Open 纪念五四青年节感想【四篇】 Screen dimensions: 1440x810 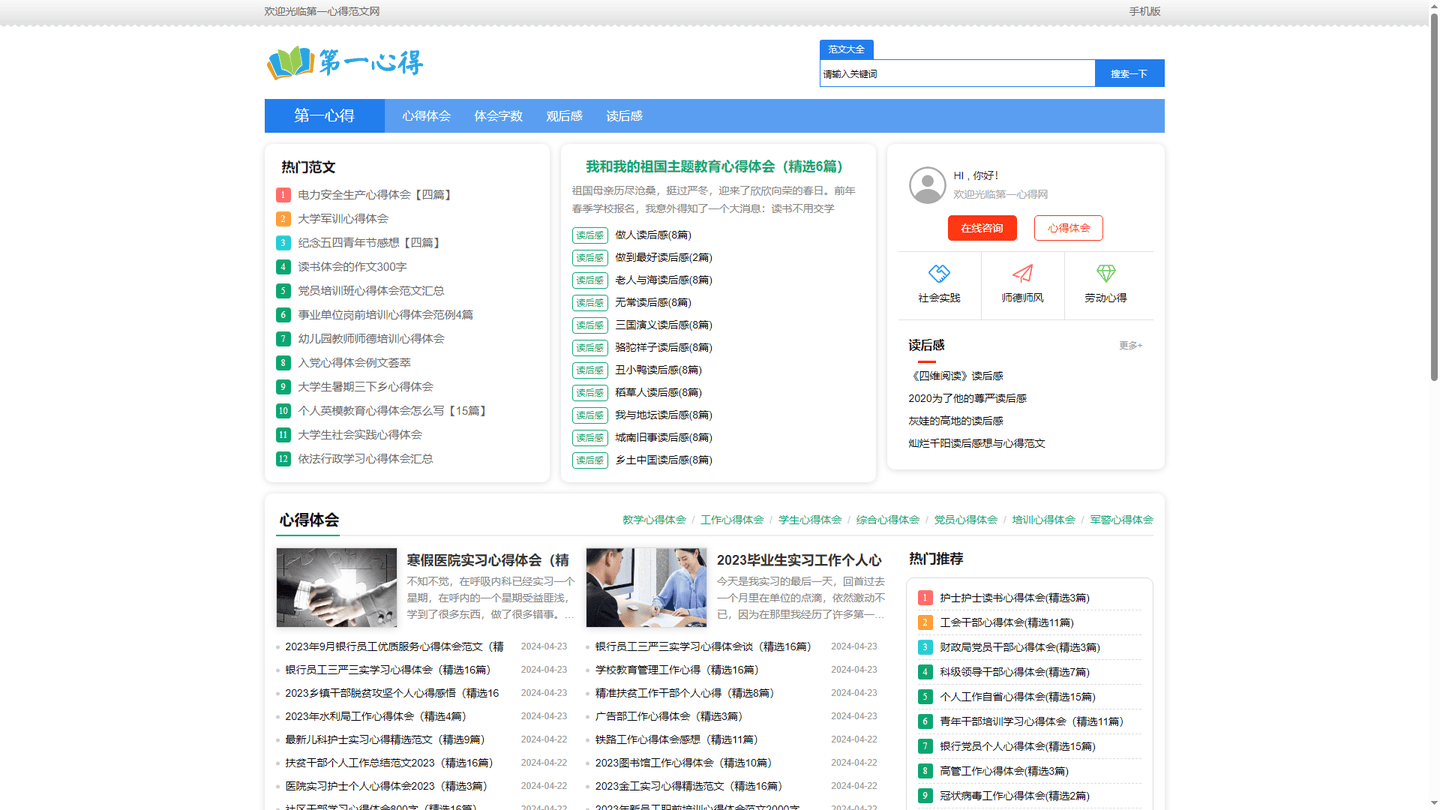point(369,243)
